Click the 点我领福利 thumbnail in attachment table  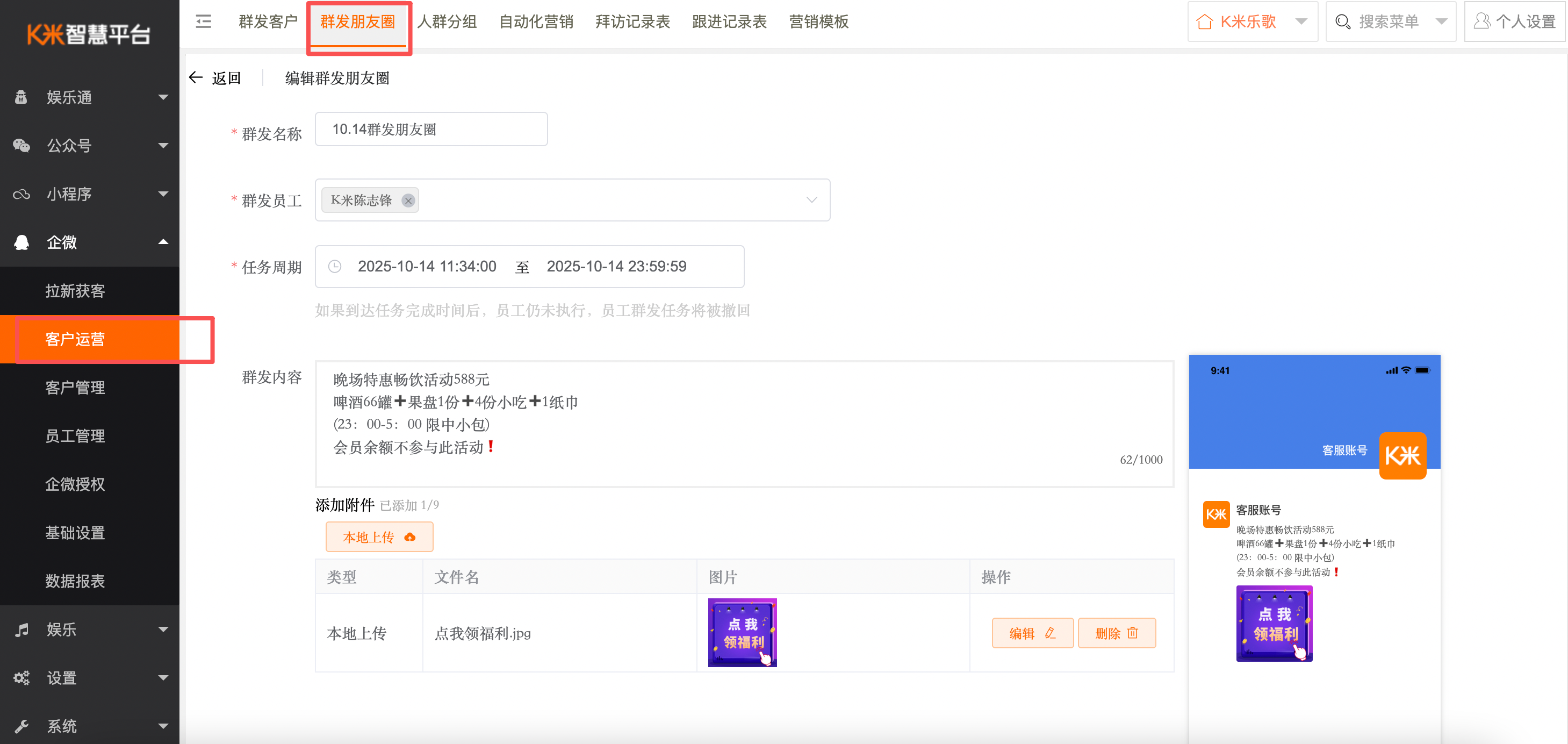click(x=742, y=632)
